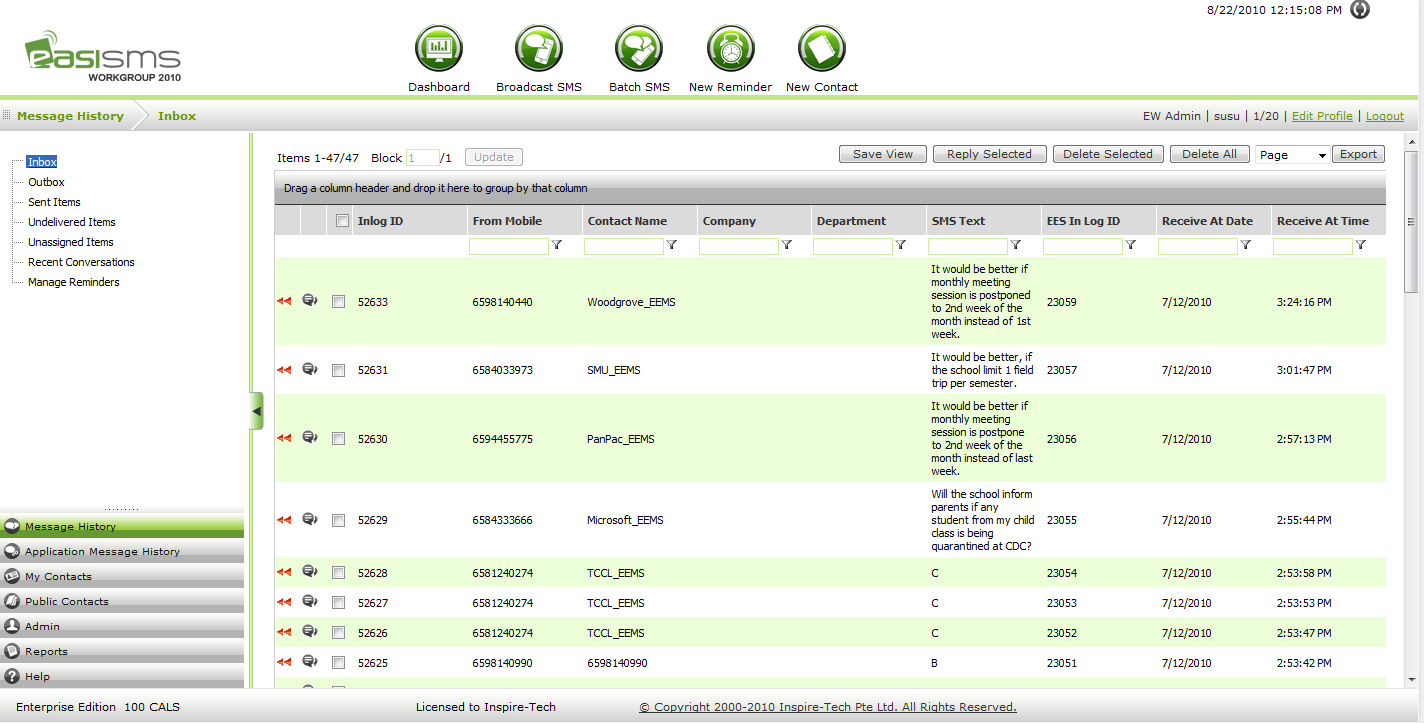The image size is (1424, 723).
Task: Click the red reply arrows for message 52625
Action: pos(284,662)
